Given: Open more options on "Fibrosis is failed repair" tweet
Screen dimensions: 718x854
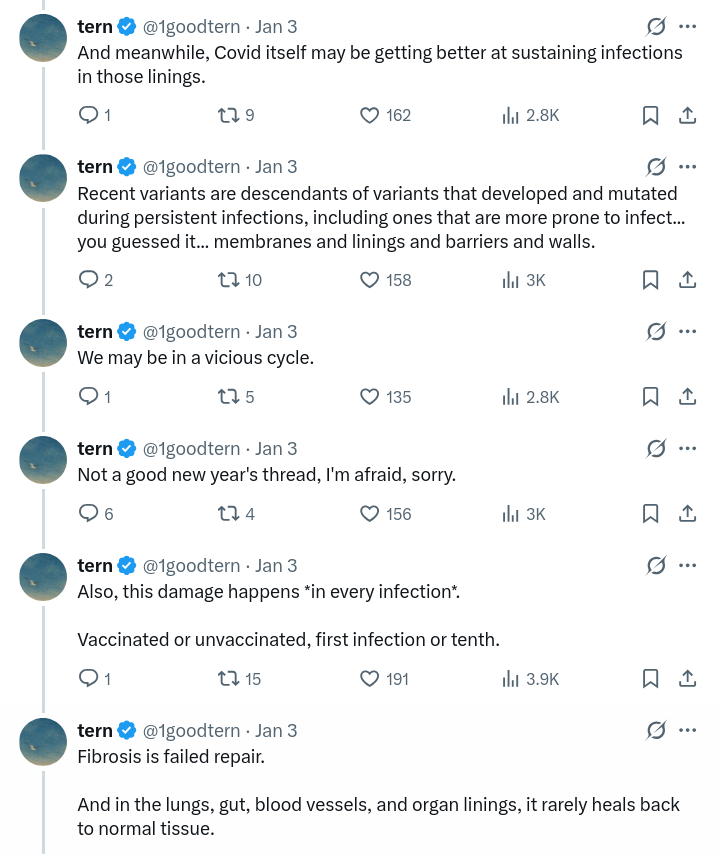Looking at the screenshot, I should 688,731.
